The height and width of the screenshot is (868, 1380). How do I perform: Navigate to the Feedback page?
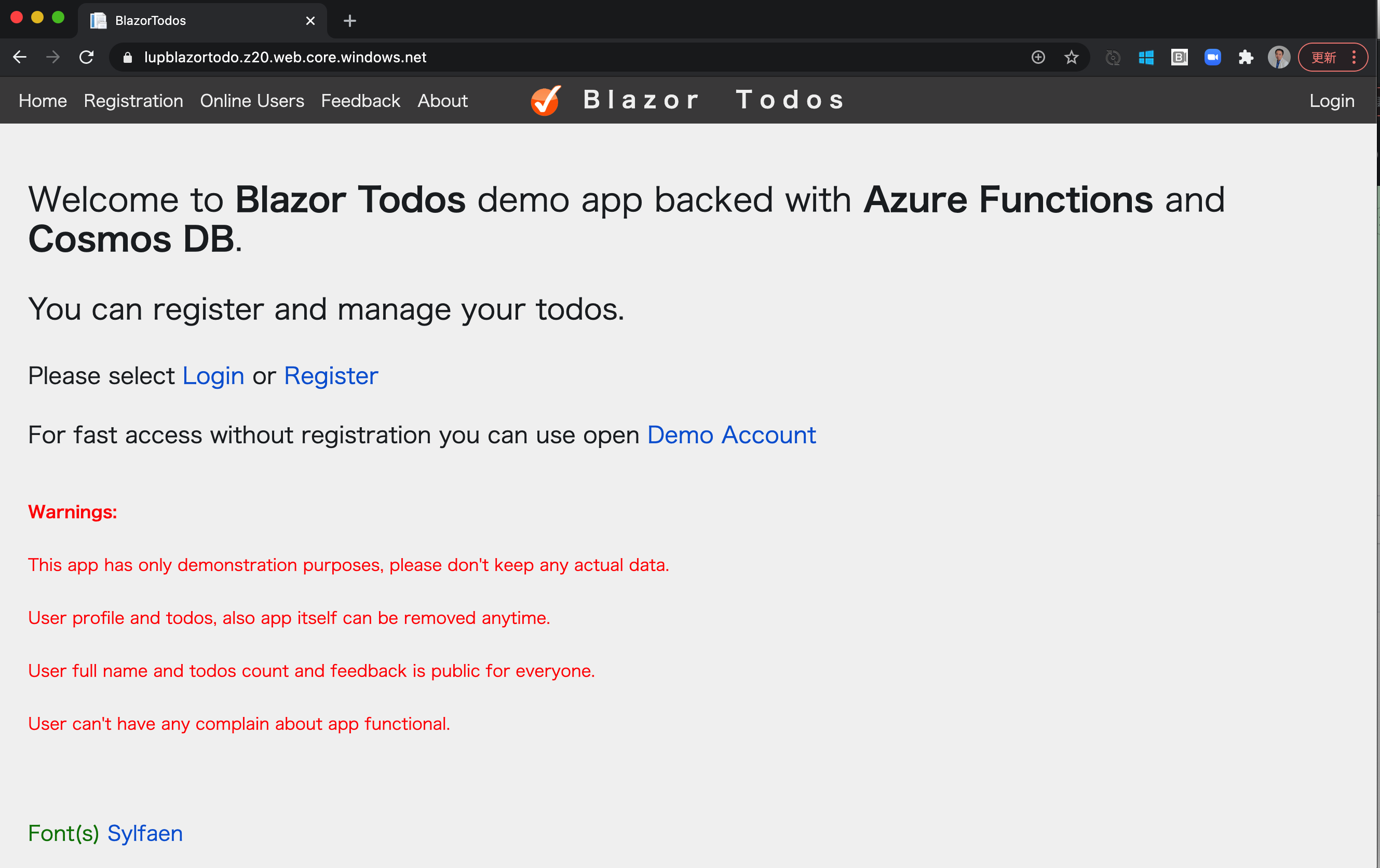tap(360, 101)
